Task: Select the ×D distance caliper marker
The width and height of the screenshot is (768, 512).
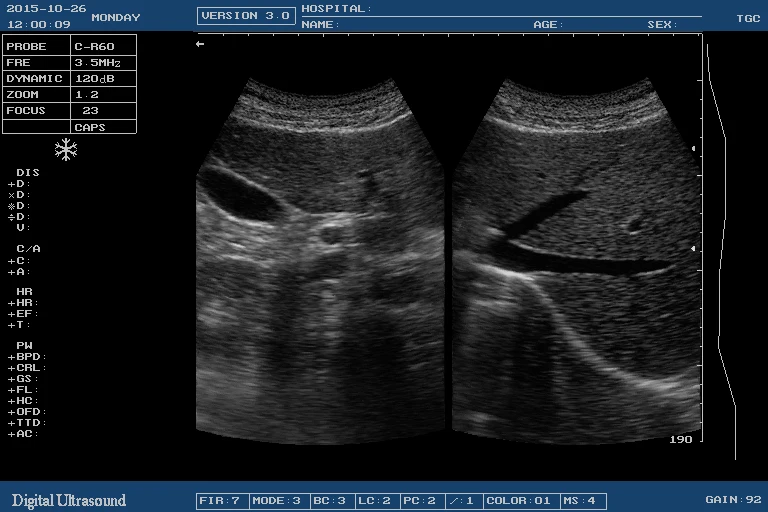Action: pyautogui.click(x=20, y=195)
